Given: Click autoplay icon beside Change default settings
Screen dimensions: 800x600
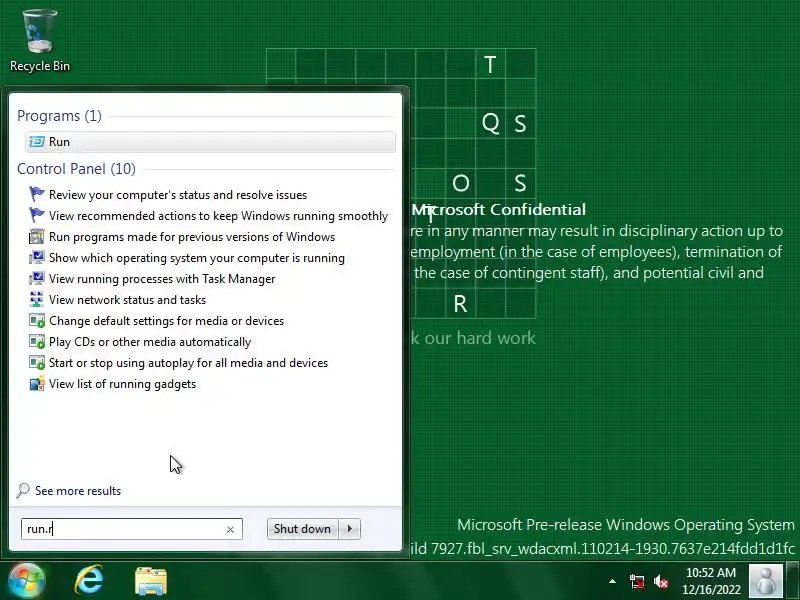Looking at the screenshot, I should click(37, 321).
